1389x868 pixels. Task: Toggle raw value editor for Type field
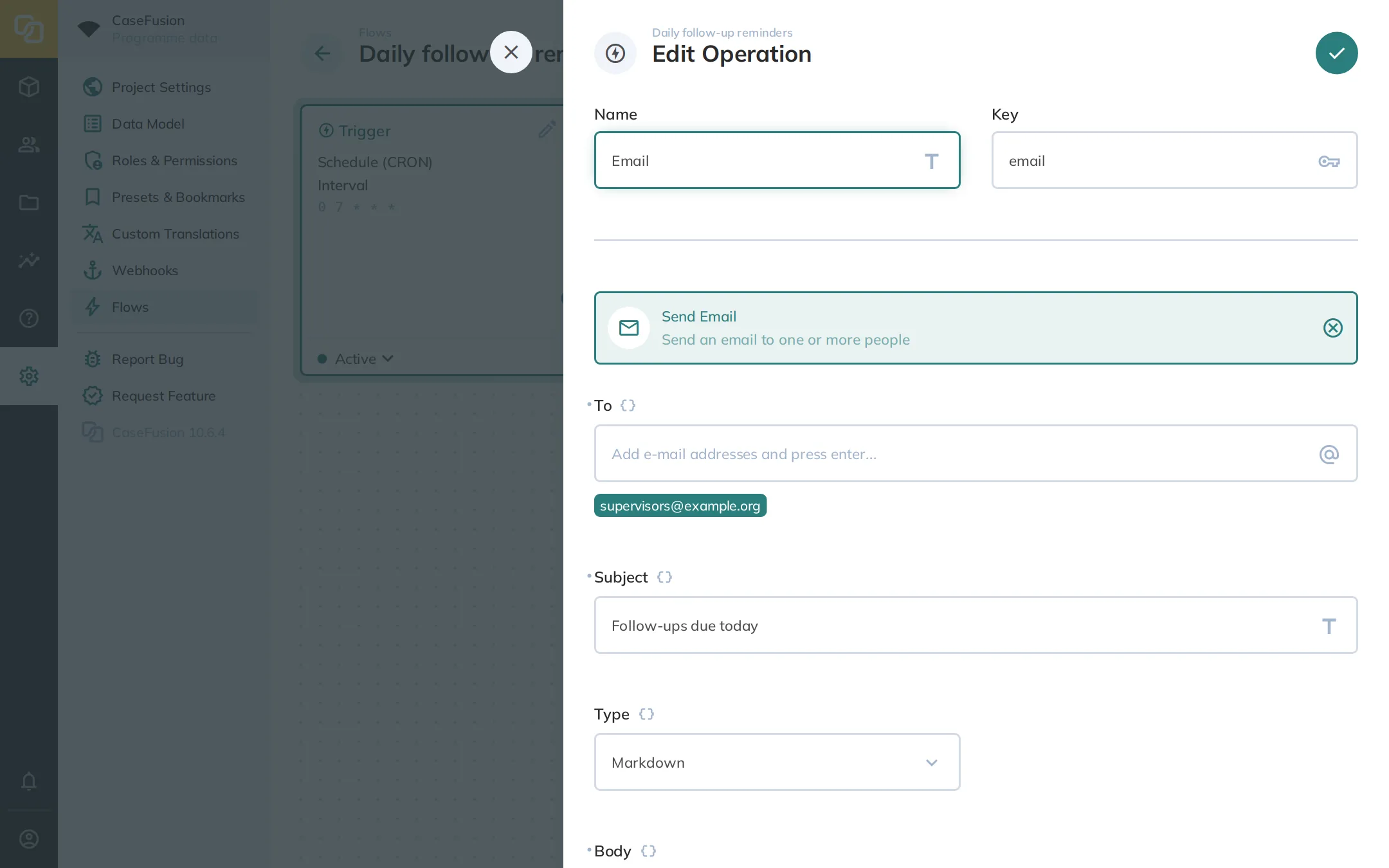point(646,714)
